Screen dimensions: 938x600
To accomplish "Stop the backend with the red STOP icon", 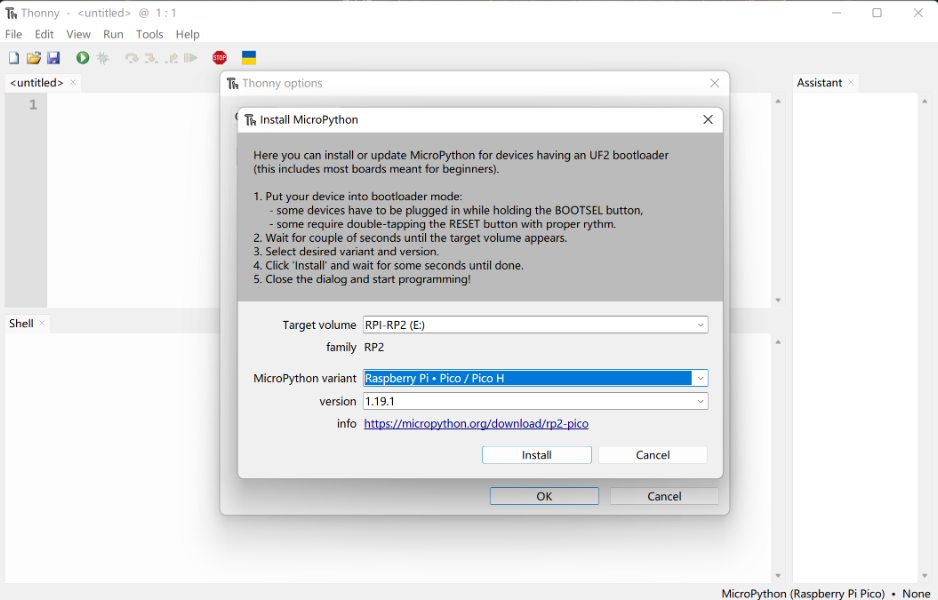I will [x=220, y=57].
